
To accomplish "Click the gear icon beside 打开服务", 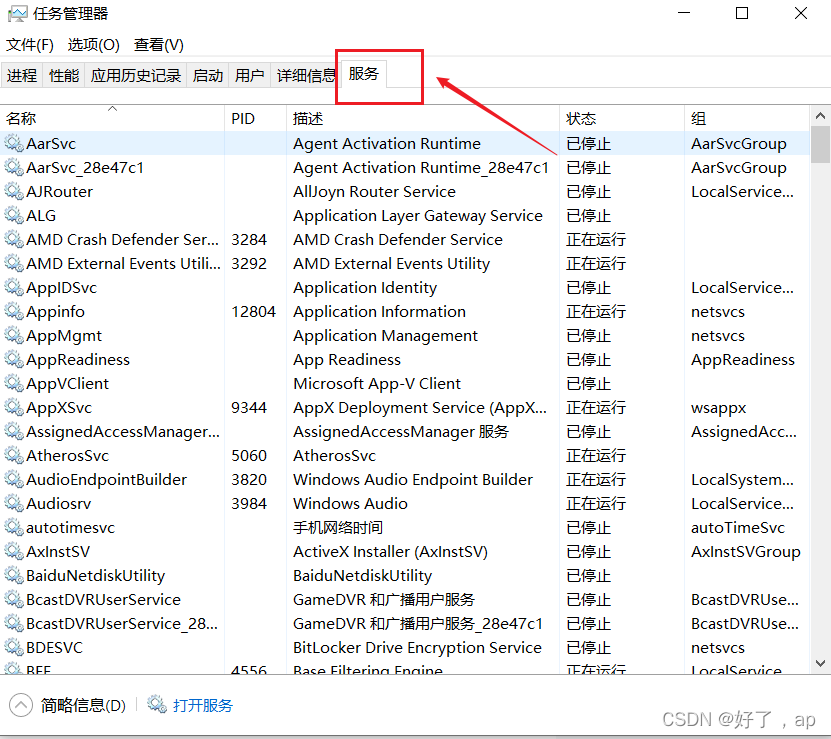I will [157, 704].
